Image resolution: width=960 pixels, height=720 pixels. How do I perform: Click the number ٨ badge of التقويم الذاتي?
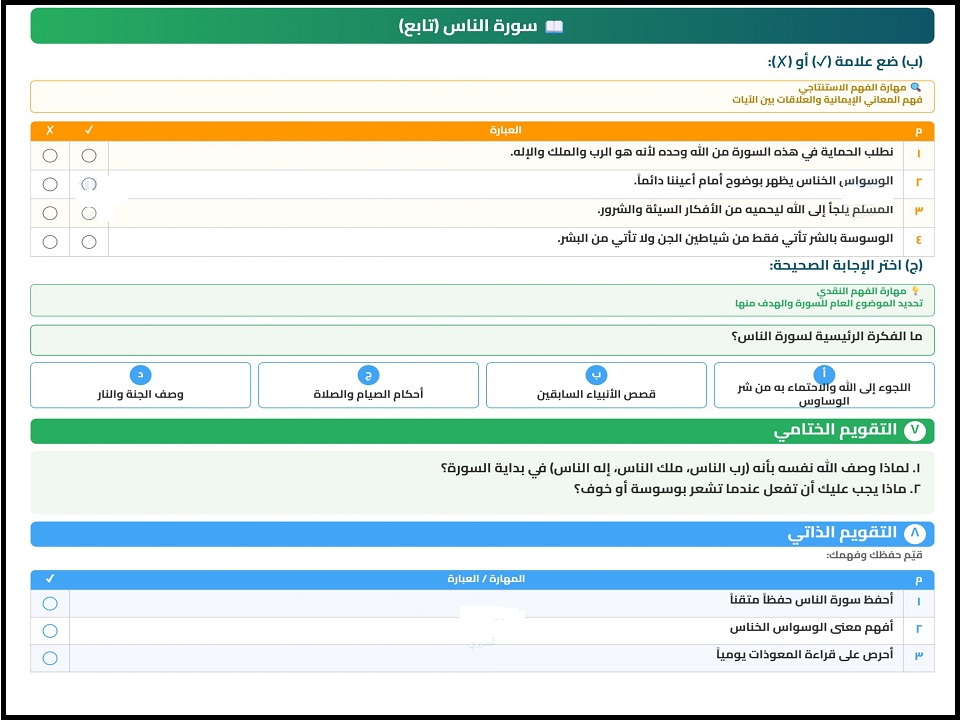click(x=915, y=534)
